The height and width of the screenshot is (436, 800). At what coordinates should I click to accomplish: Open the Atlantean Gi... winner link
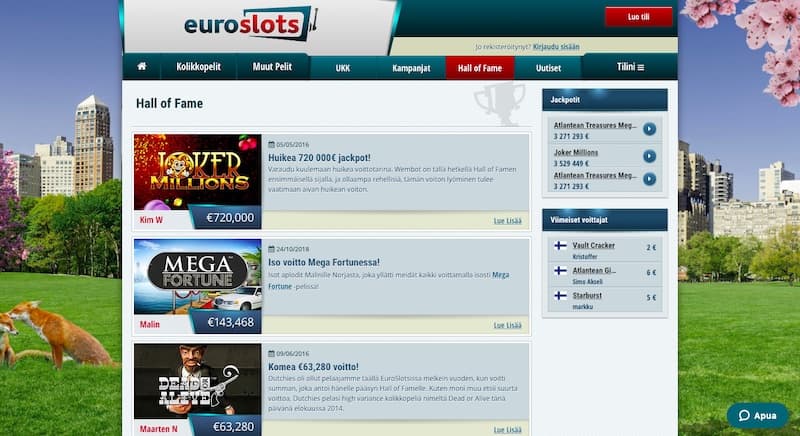[x=594, y=270]
